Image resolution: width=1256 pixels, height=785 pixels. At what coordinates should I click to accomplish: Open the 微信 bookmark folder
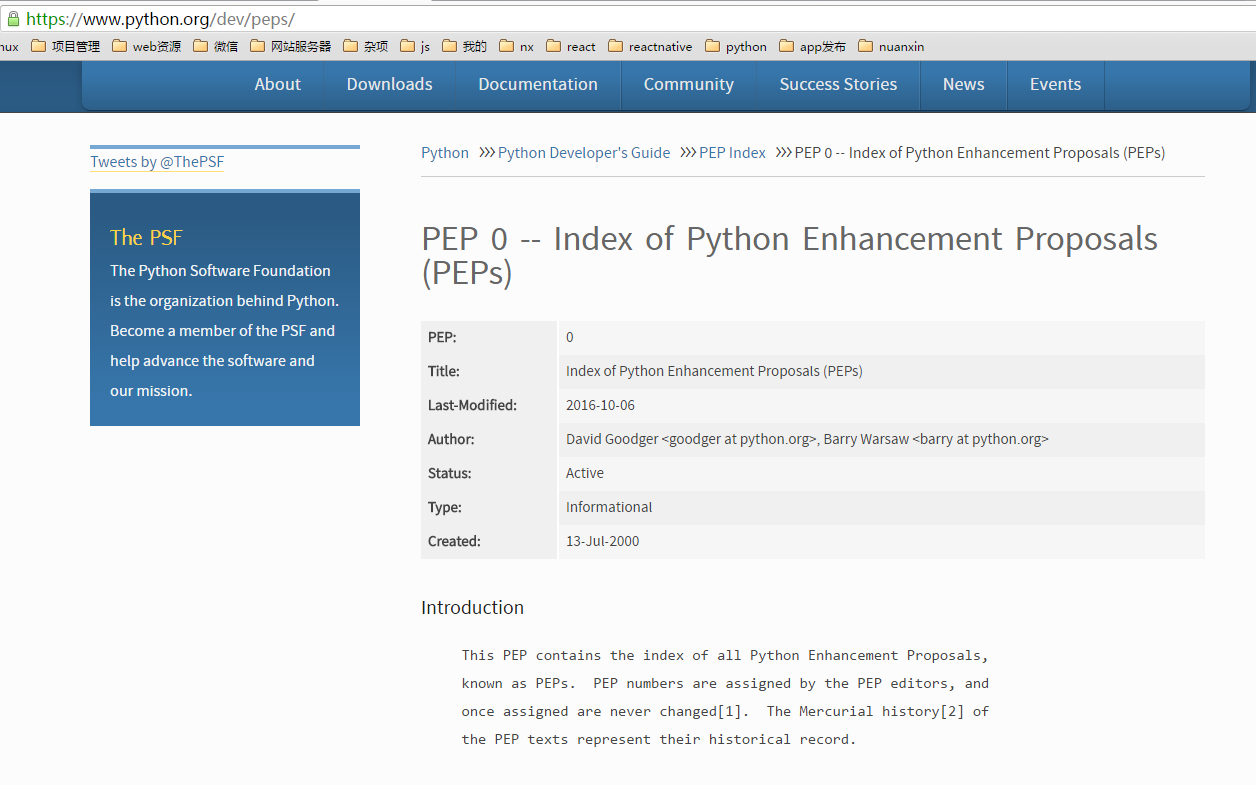coord(216,46)
